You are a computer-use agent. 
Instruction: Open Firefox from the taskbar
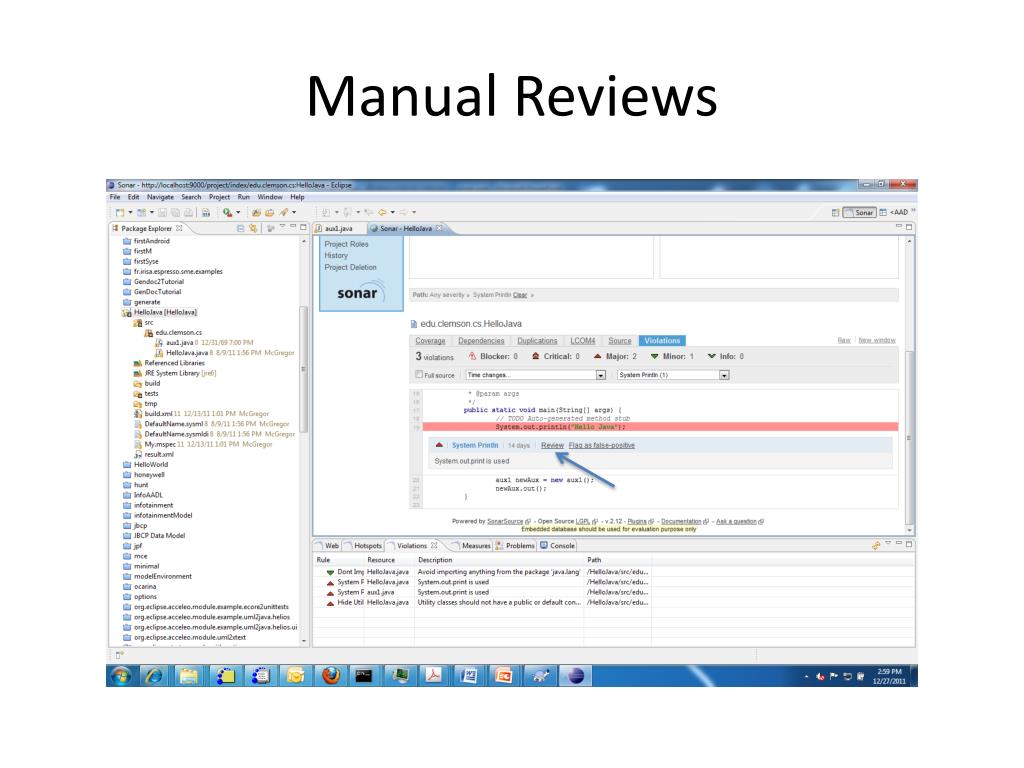coord(331,676)
